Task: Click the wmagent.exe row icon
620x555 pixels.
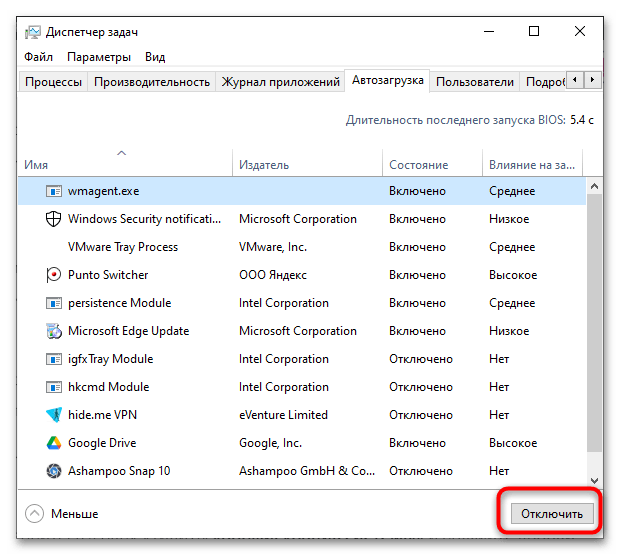Action: click(54, 191)
